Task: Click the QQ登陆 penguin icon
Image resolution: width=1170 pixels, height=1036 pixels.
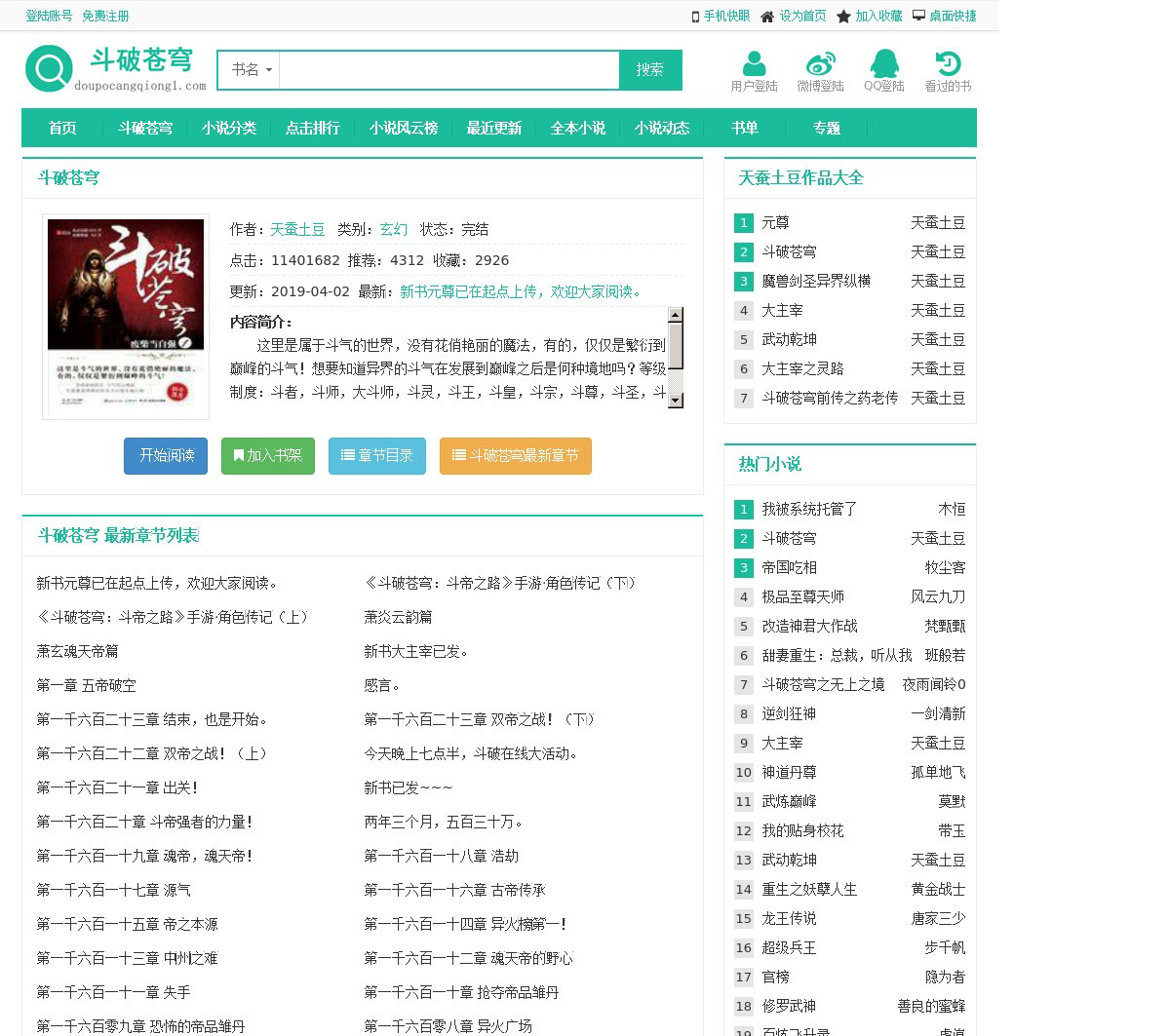Action: (x=884, y=63)
